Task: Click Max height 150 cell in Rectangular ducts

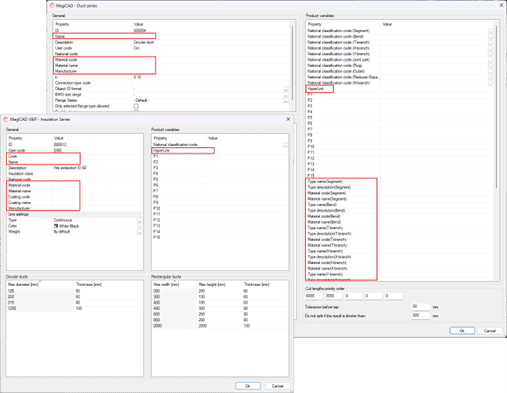Action: click(219, 297)
